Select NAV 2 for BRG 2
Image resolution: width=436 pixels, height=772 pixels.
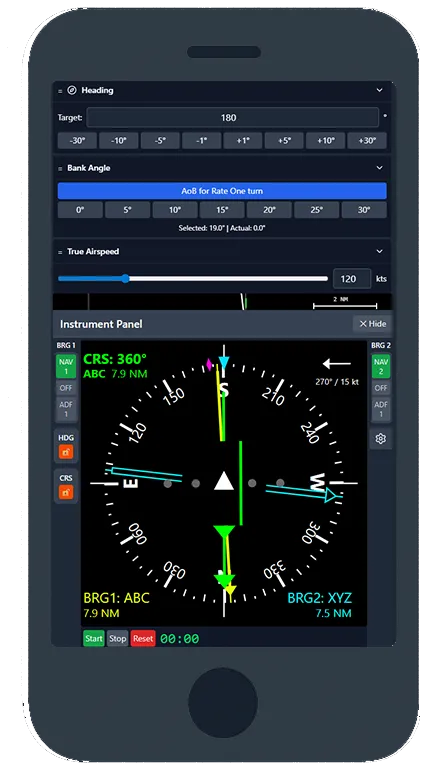coord(380,366)
